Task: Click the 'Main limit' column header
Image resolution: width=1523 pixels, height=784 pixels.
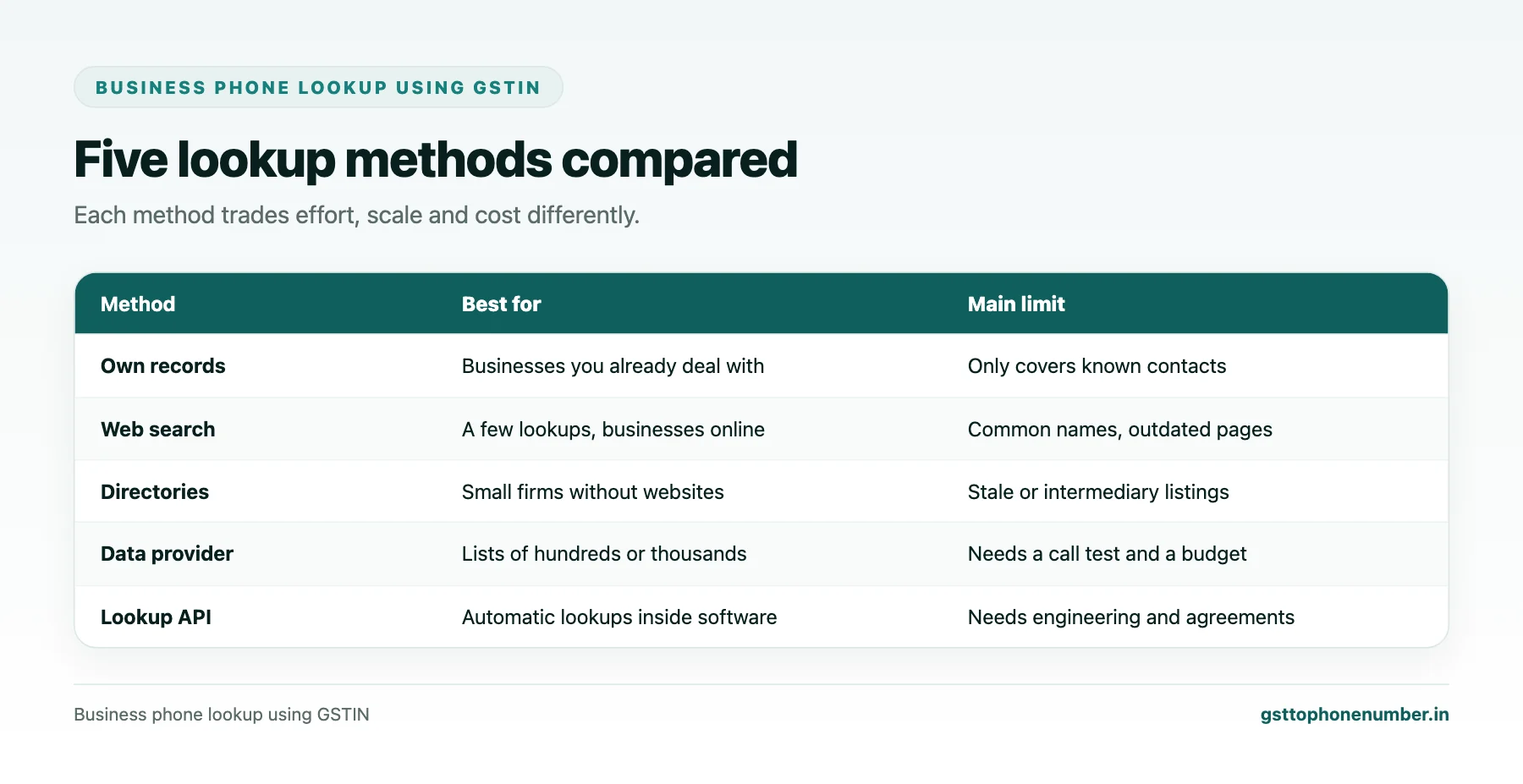Action: click(1016, 304)
